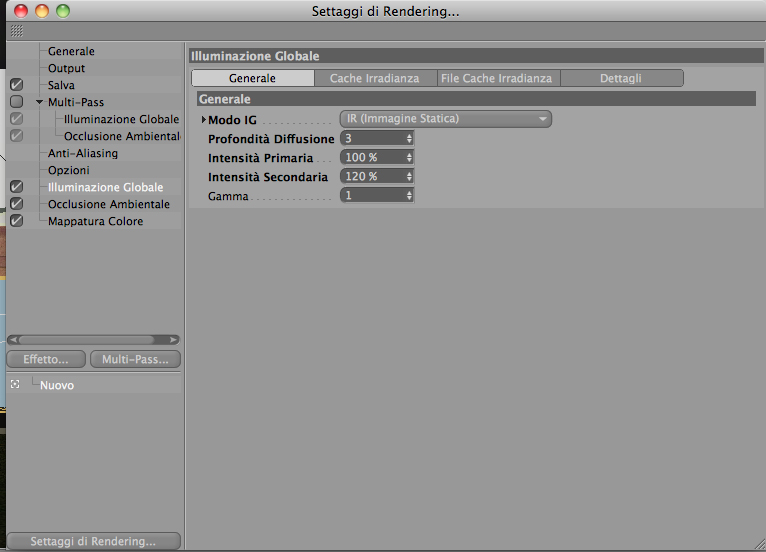Click the bottom Settaggi di Rendering... button
Viewport: 766px width, 552px height.
click(x=93, y=541)
